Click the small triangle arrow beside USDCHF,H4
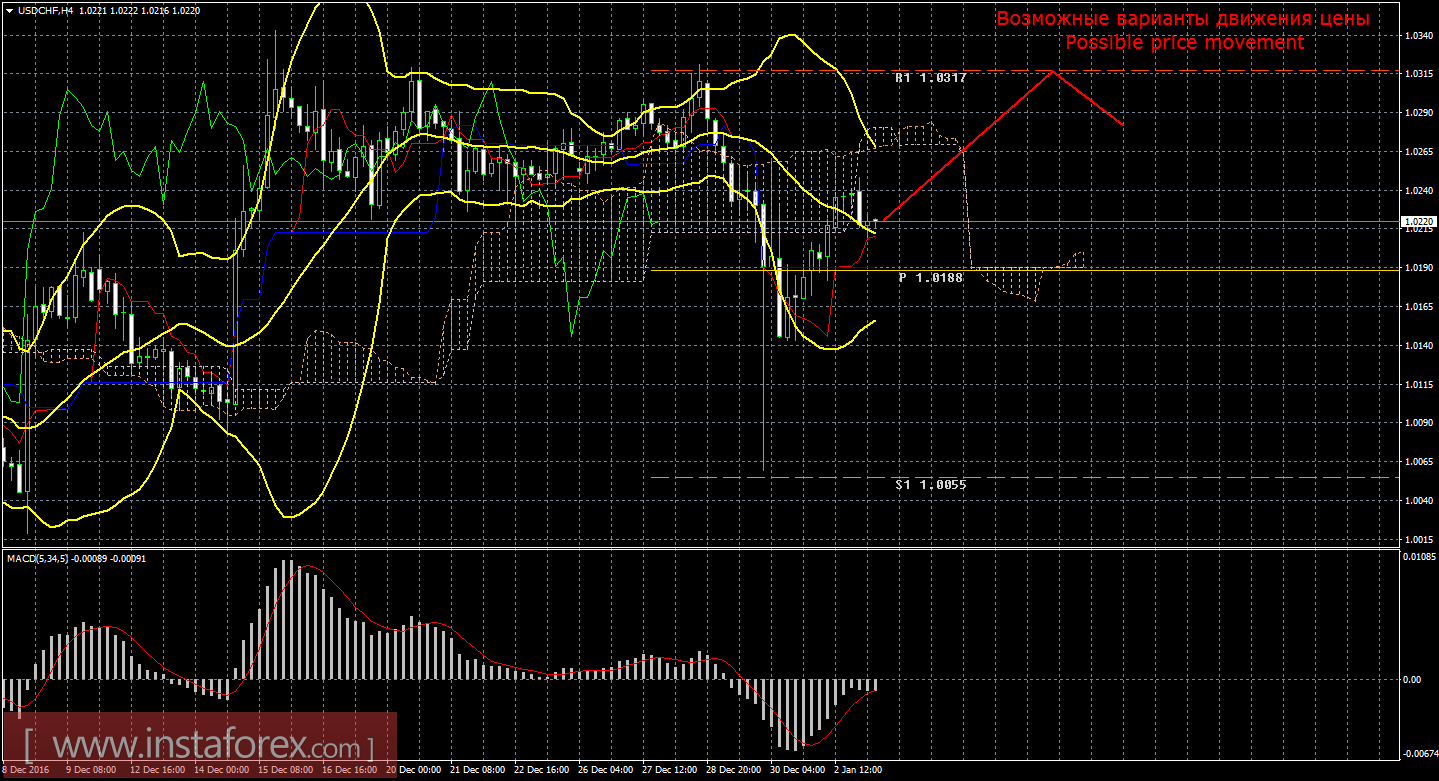This screenshot has height=781, width=1439. point(10,9)
